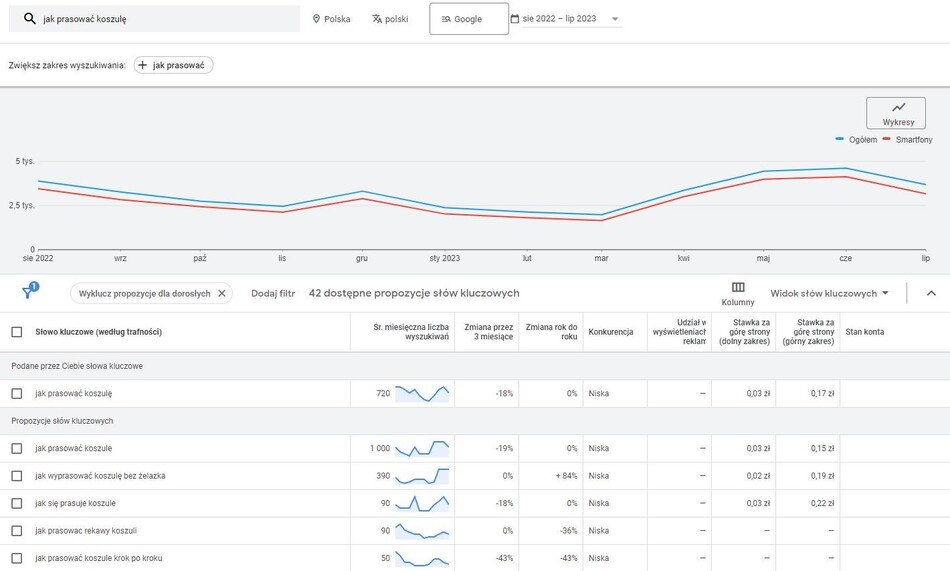
Task: Sort by the Konkurencja column header
Action: pos(611,332)
